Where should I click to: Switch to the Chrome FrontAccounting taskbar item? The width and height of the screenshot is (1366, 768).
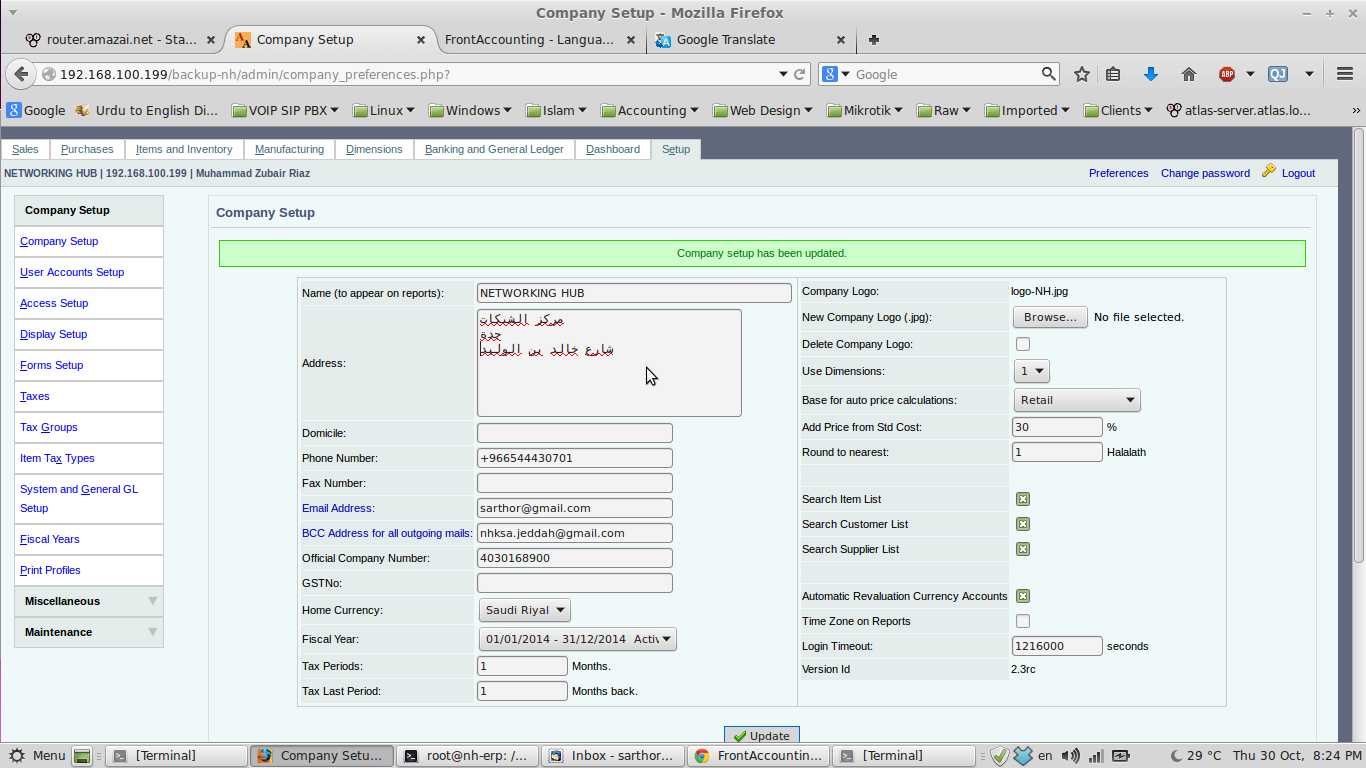760,756
